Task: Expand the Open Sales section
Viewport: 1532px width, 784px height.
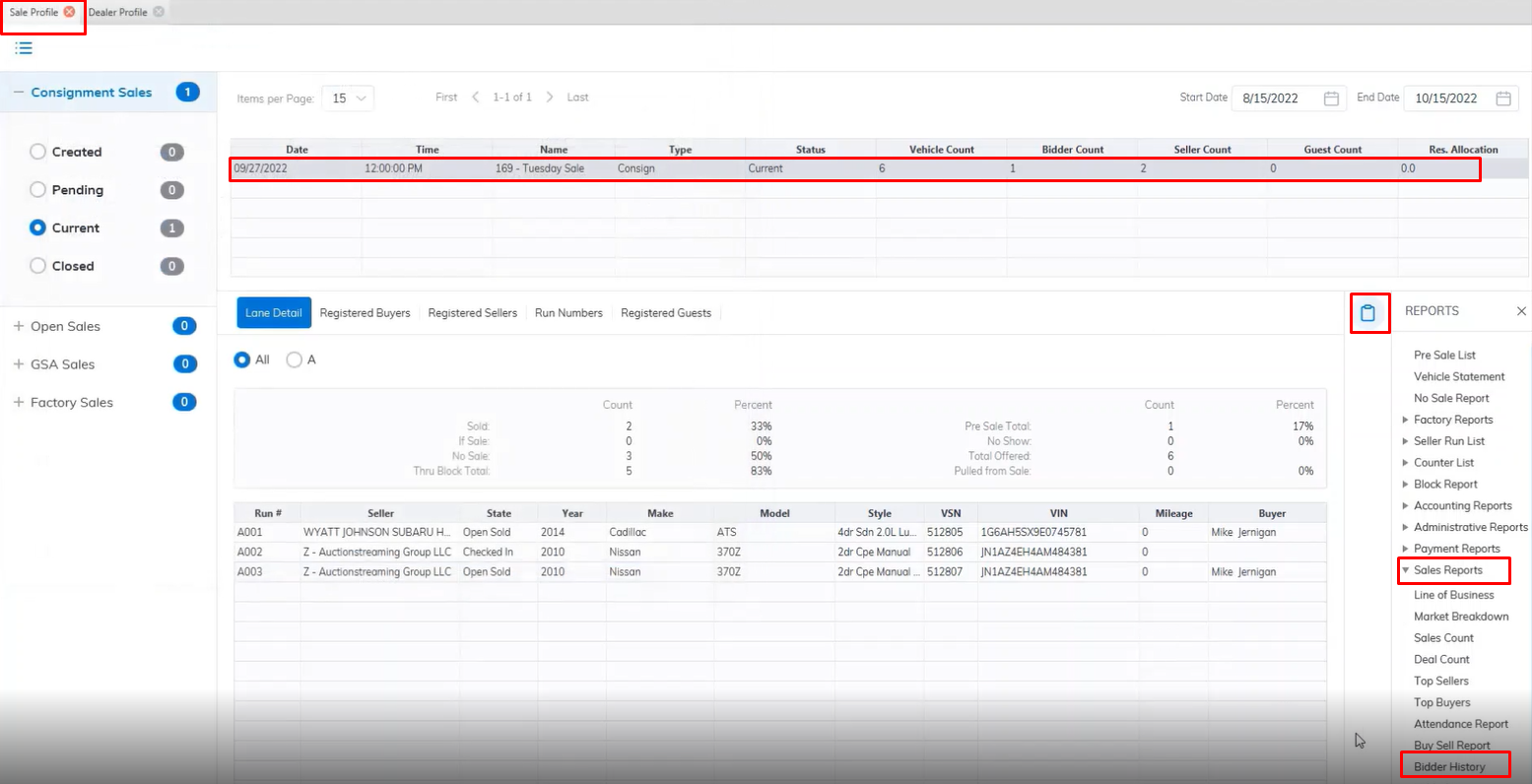Action: tap(19, 326)
